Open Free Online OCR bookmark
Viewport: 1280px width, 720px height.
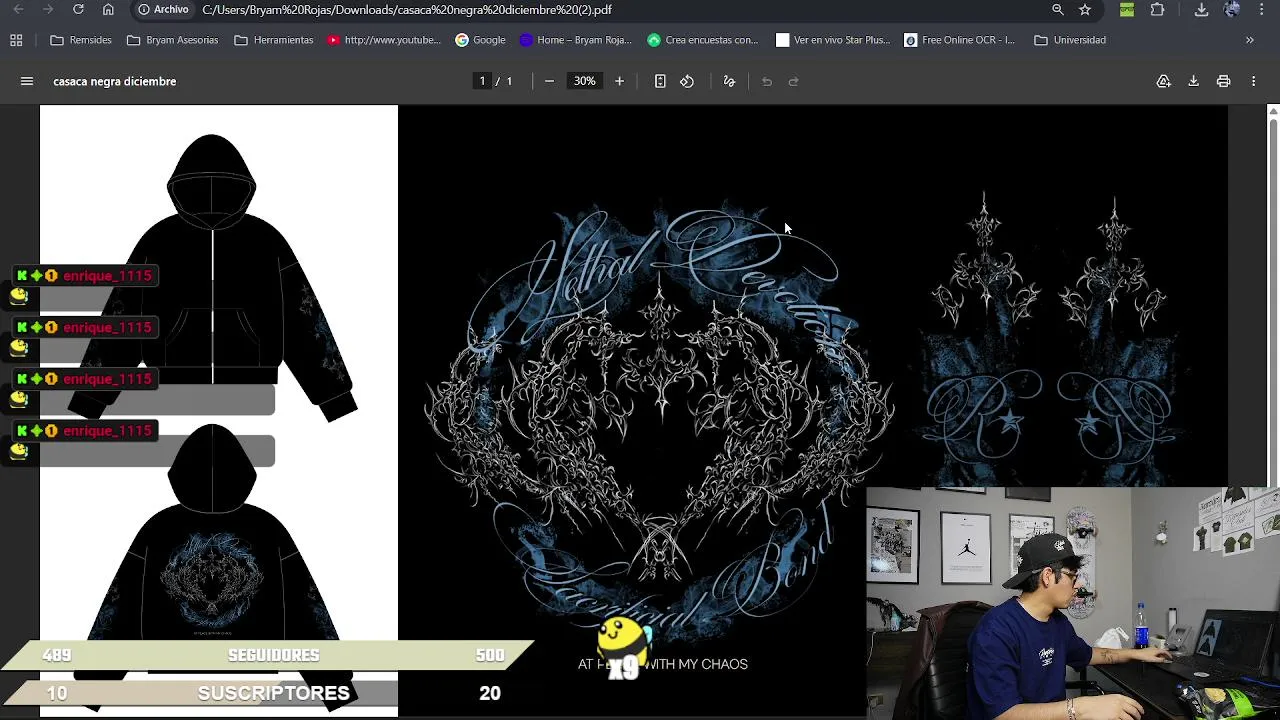pyautogui.click(x=960, y=40)
